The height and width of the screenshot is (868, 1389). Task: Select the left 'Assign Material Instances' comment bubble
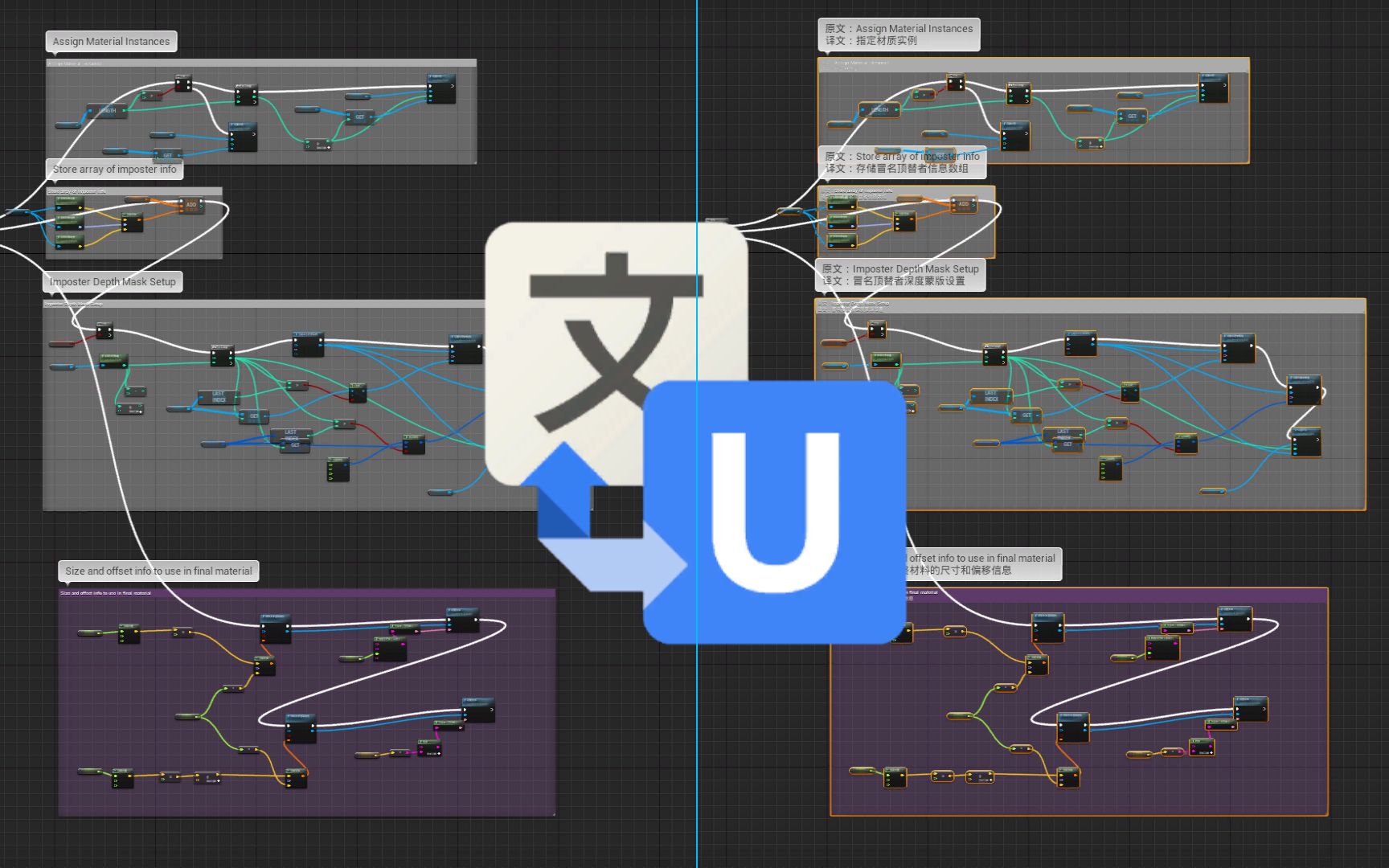111,42
